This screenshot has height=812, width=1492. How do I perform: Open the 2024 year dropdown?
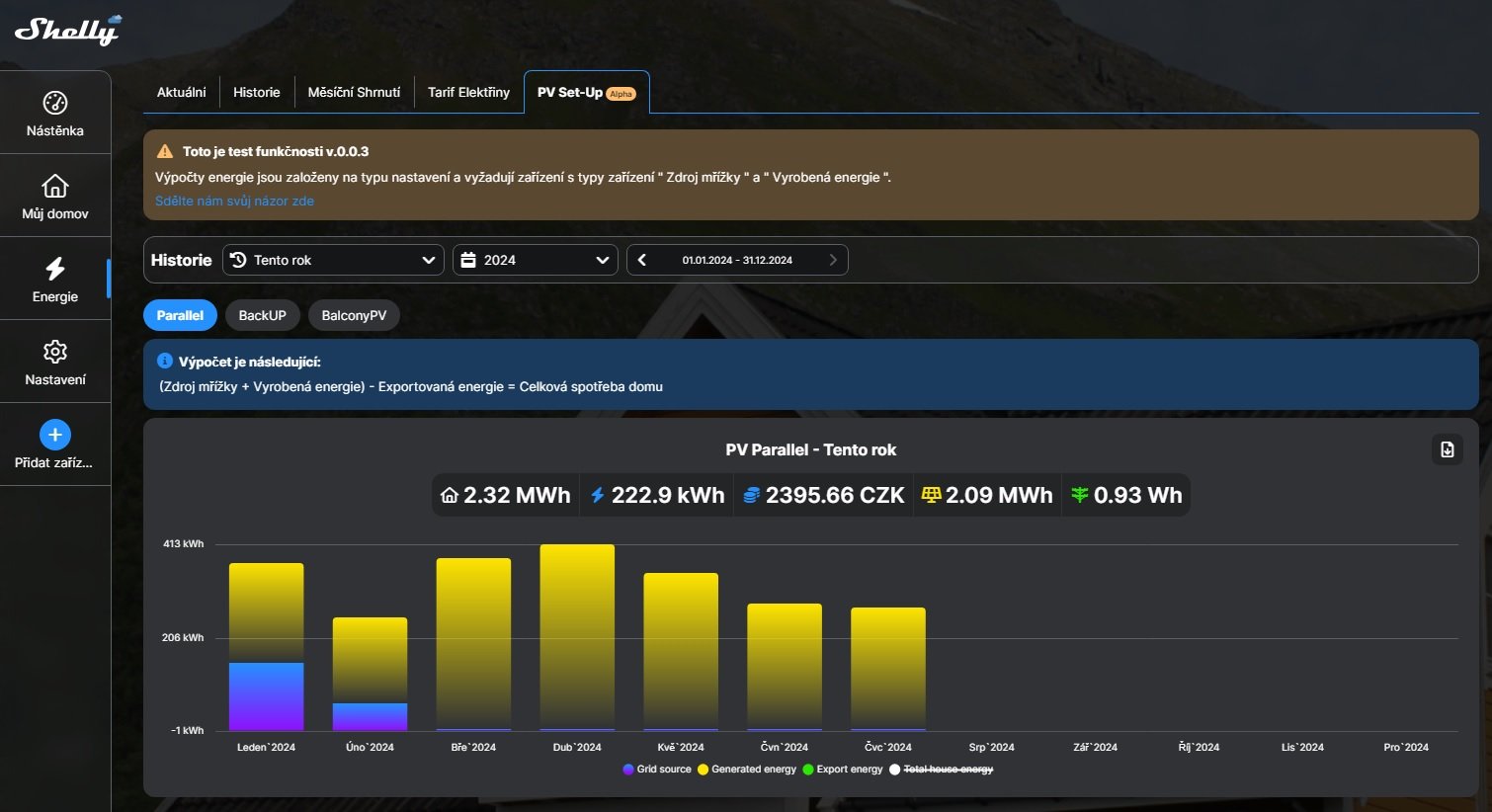tap(535, 260)
